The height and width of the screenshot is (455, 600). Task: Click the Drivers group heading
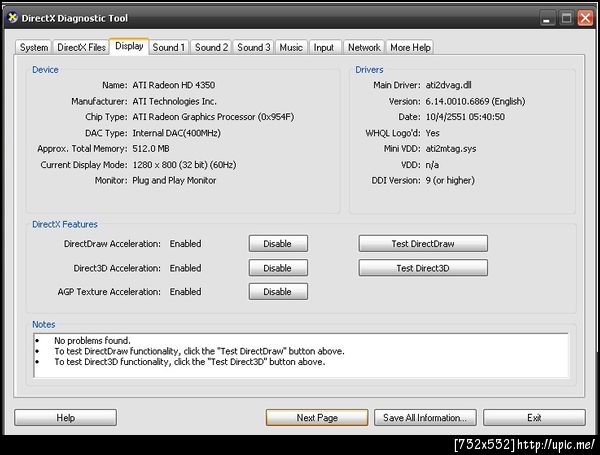(x=369, y=70)
